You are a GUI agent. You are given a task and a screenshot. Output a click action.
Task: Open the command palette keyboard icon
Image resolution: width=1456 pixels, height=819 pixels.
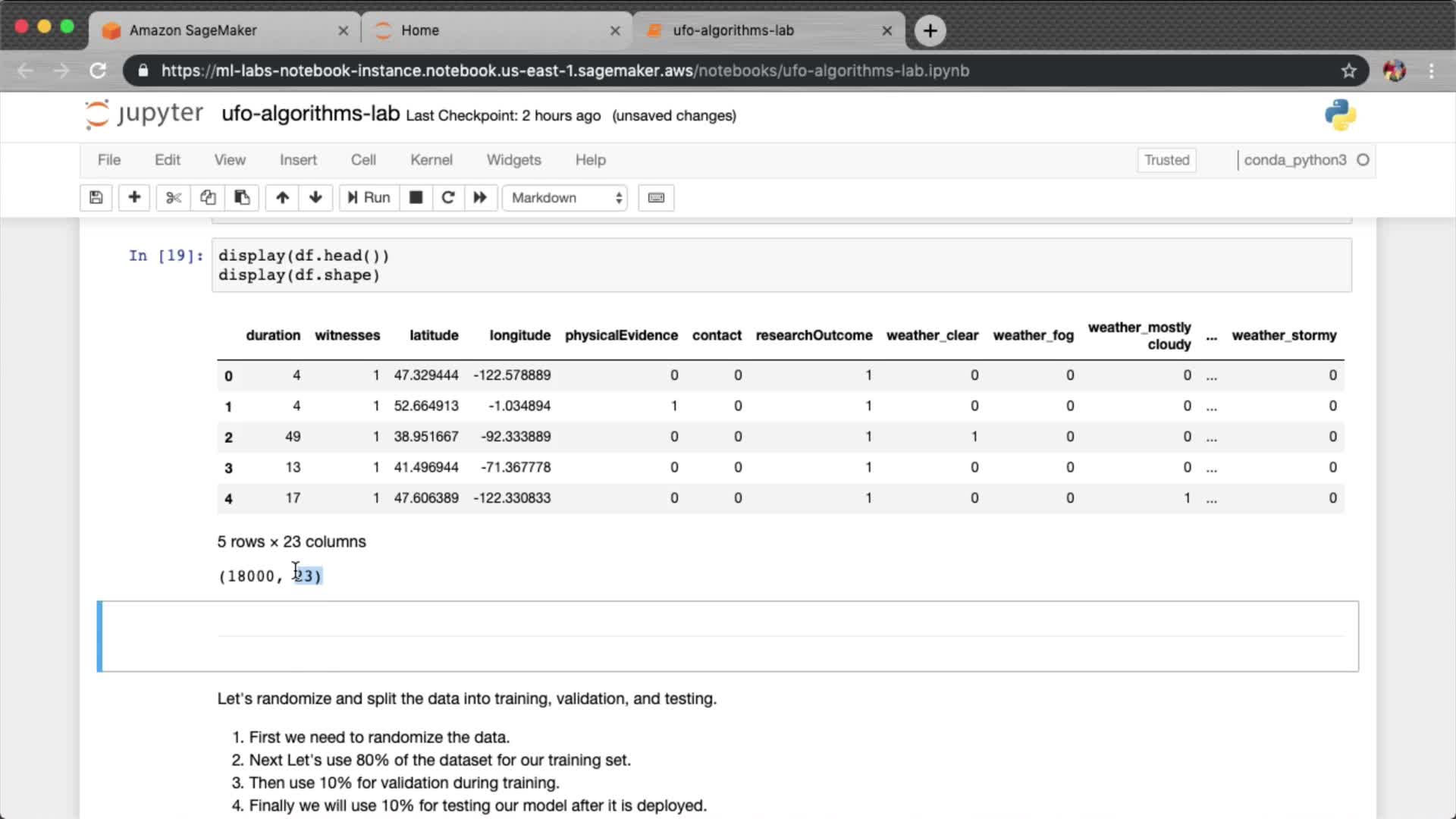tap(656, 198)
